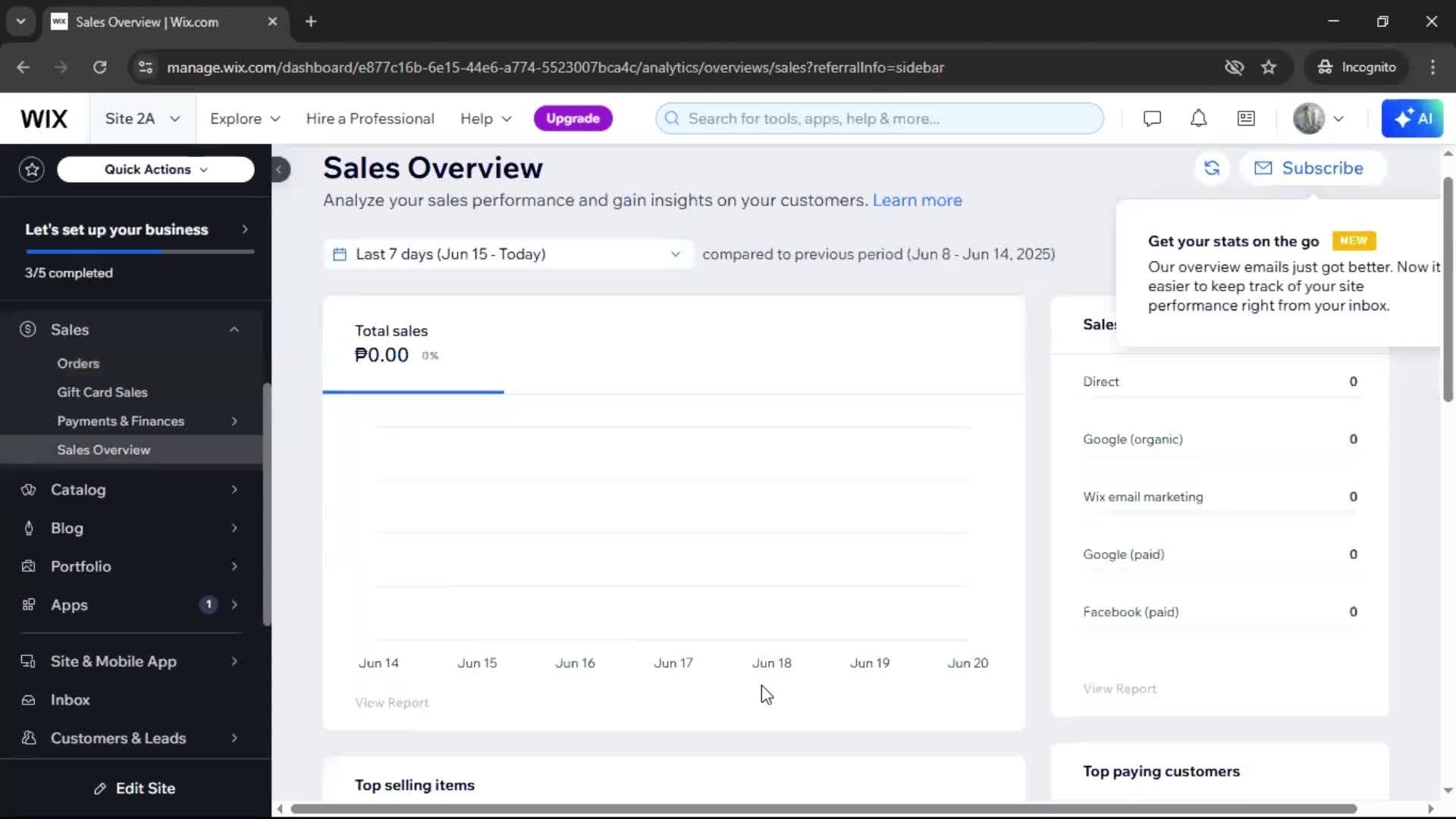The width and height of the screenshot is (1456, 819).
Task: Click the Apps notification badge showing 1
Action: 209,605
